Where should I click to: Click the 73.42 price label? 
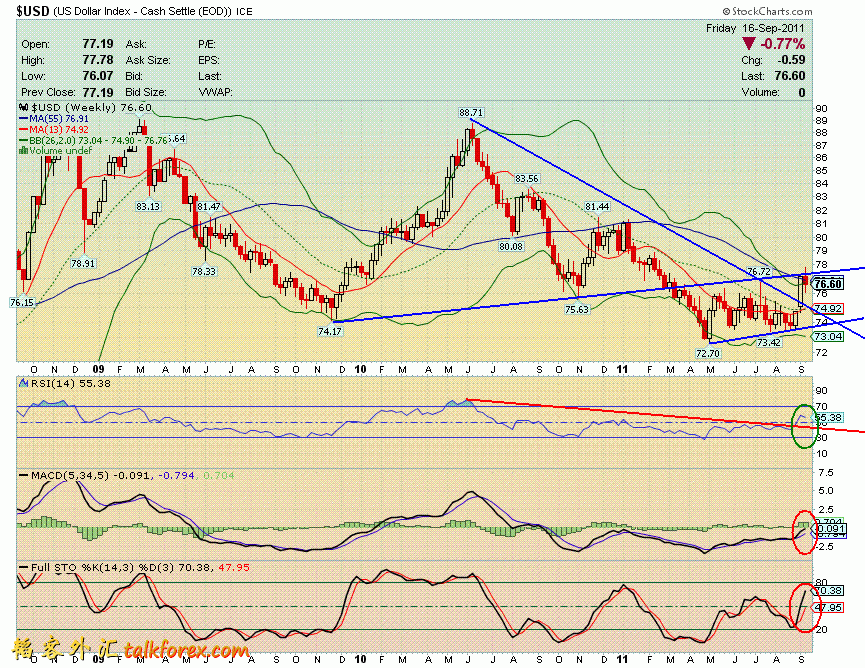(x=768, y=343)
